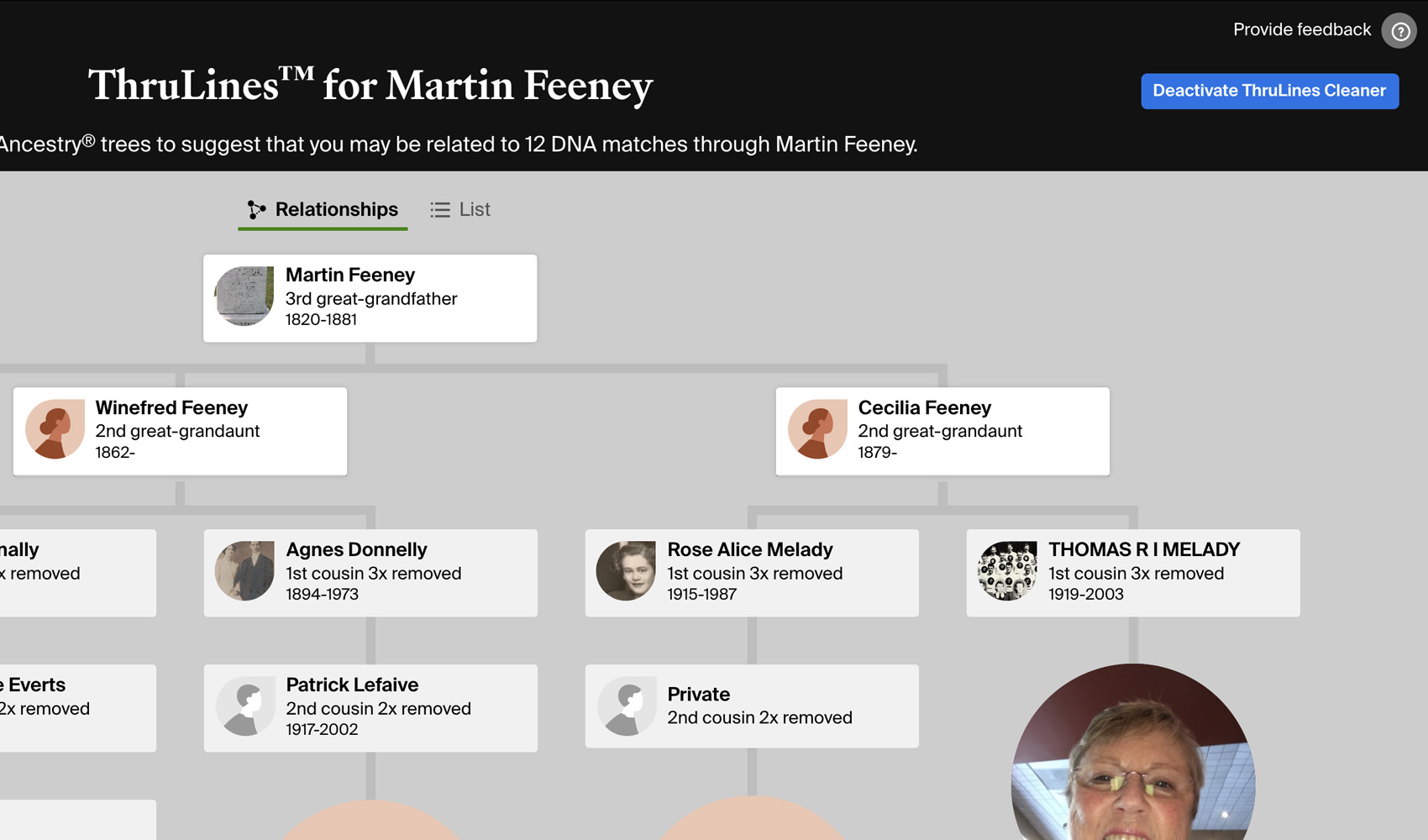Open the Patrick Lefaive name link
Image resolution: width=1428 pixels, height=840 pixels.
[x=352, y=685]
